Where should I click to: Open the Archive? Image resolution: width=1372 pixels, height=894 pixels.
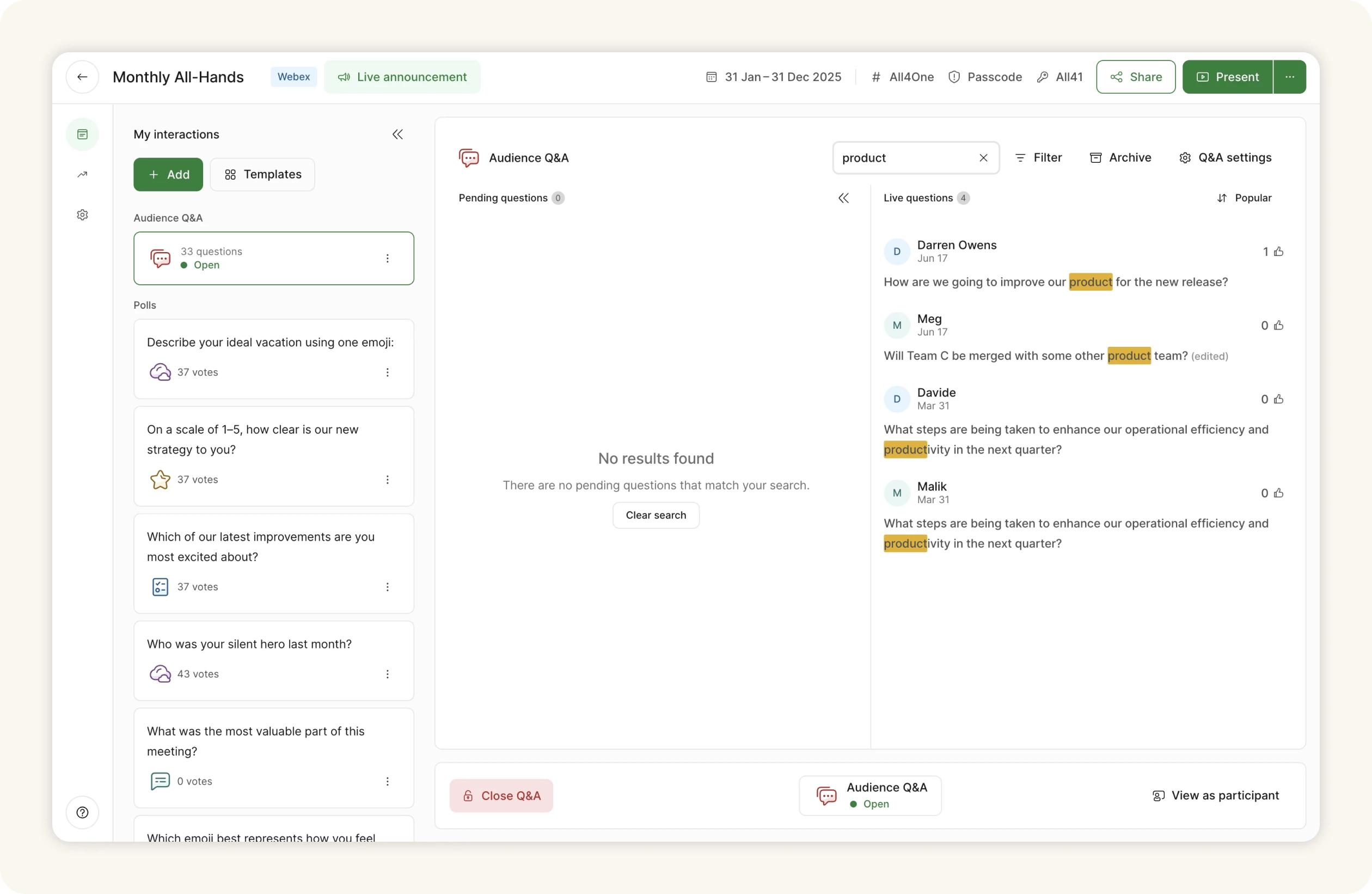point(1120,157)
